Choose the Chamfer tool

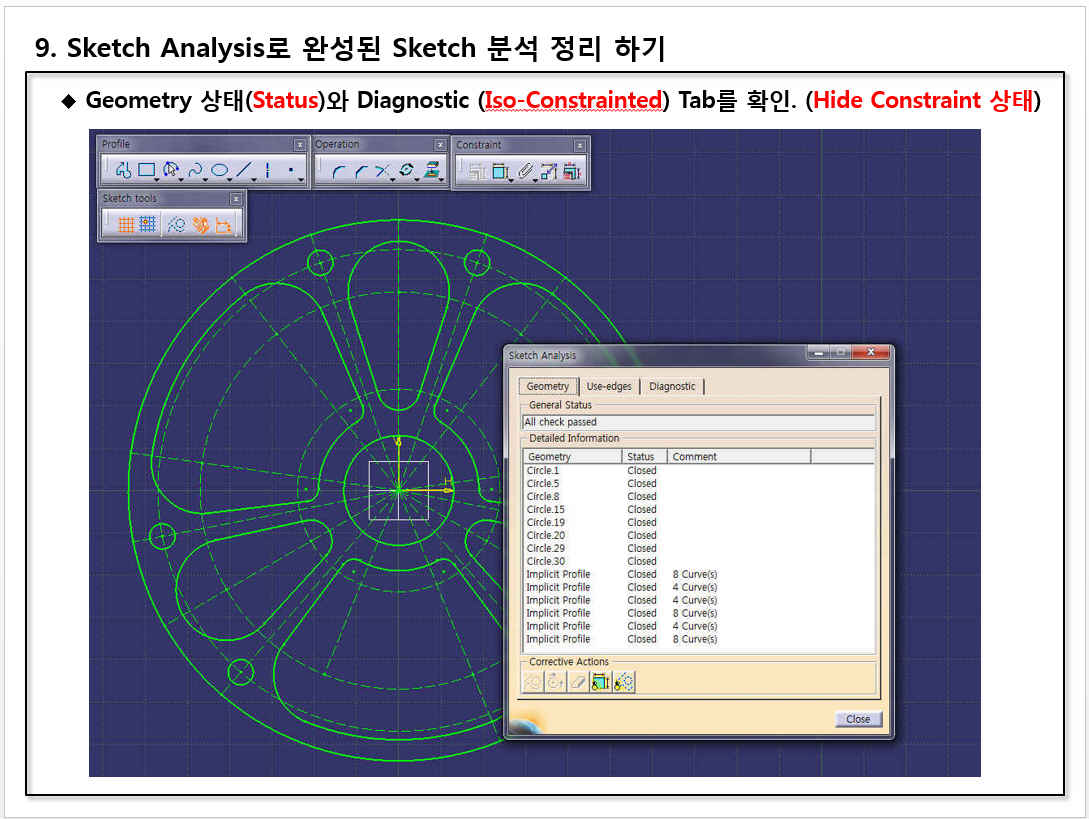(x=360, y=172)
